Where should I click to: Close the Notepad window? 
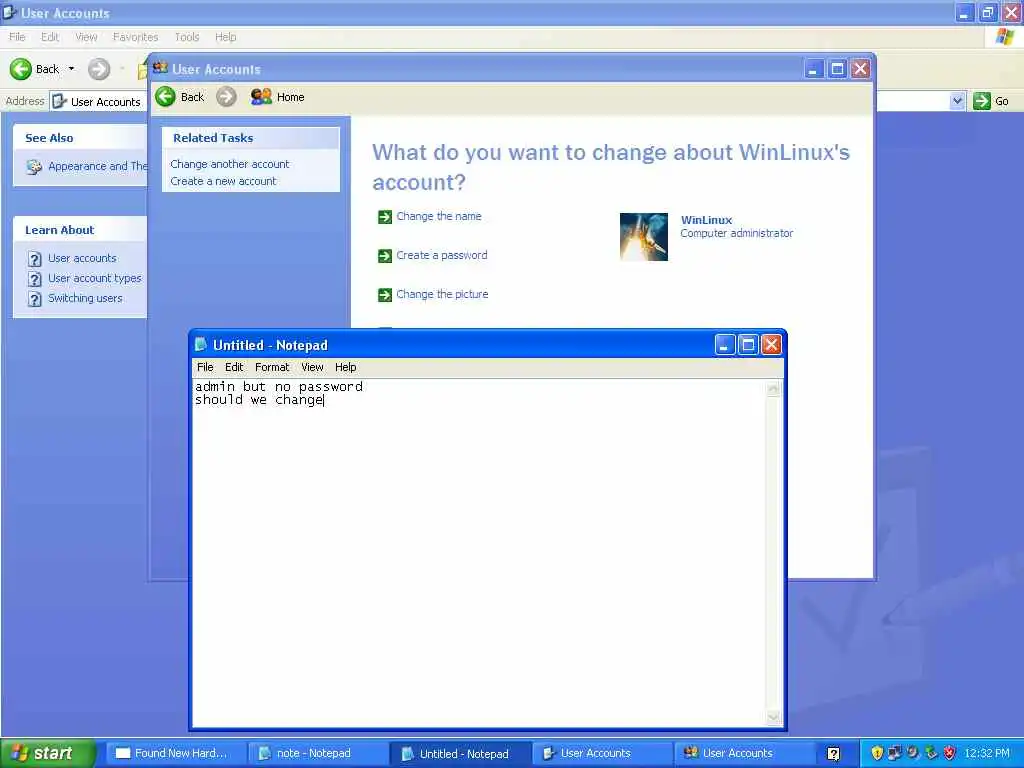(x=771, y=344)
